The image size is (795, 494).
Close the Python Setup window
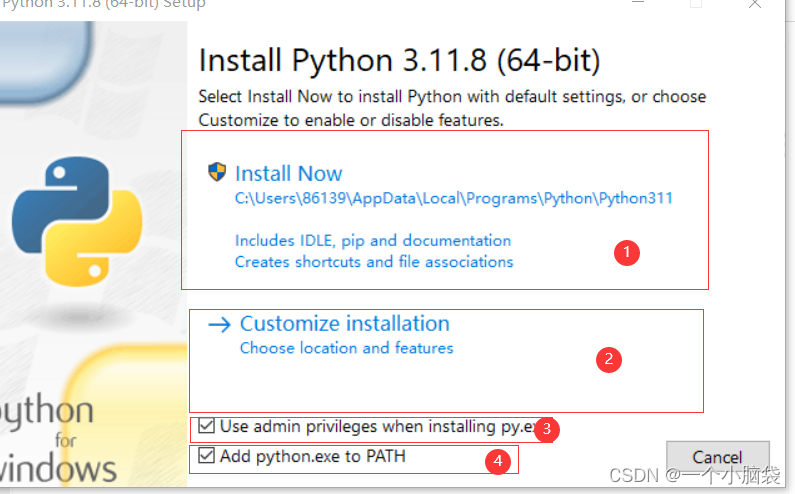tap(755, 4)
